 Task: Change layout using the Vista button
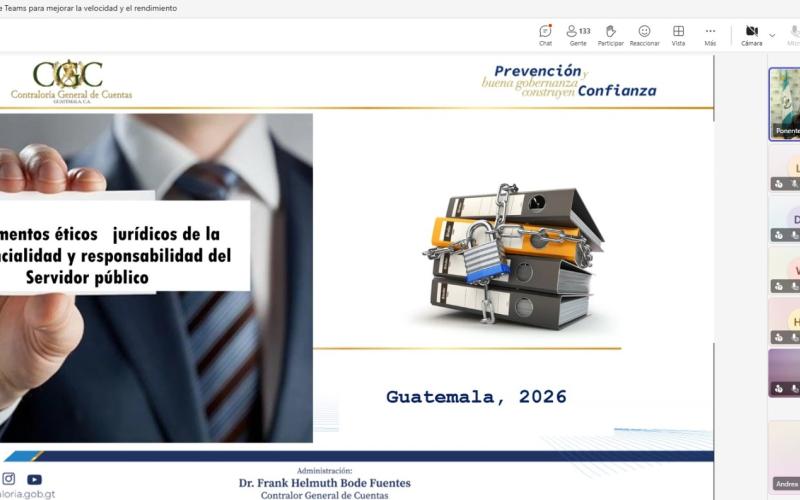[678, 36]
